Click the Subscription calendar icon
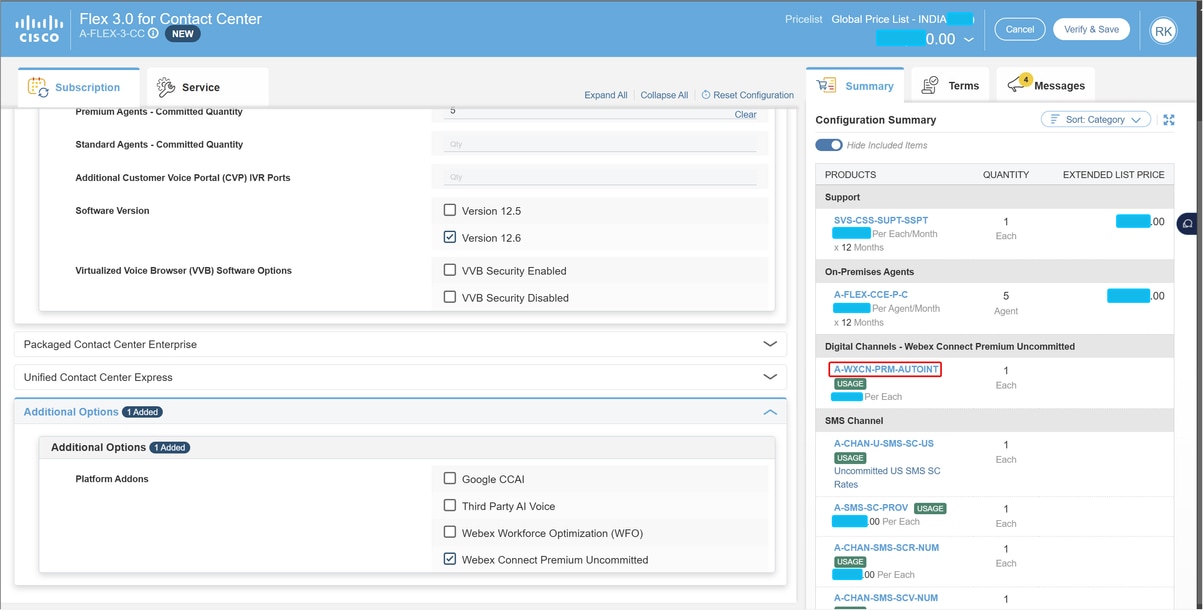Screen dimensions: 1203x610 (x=38, y=88)
